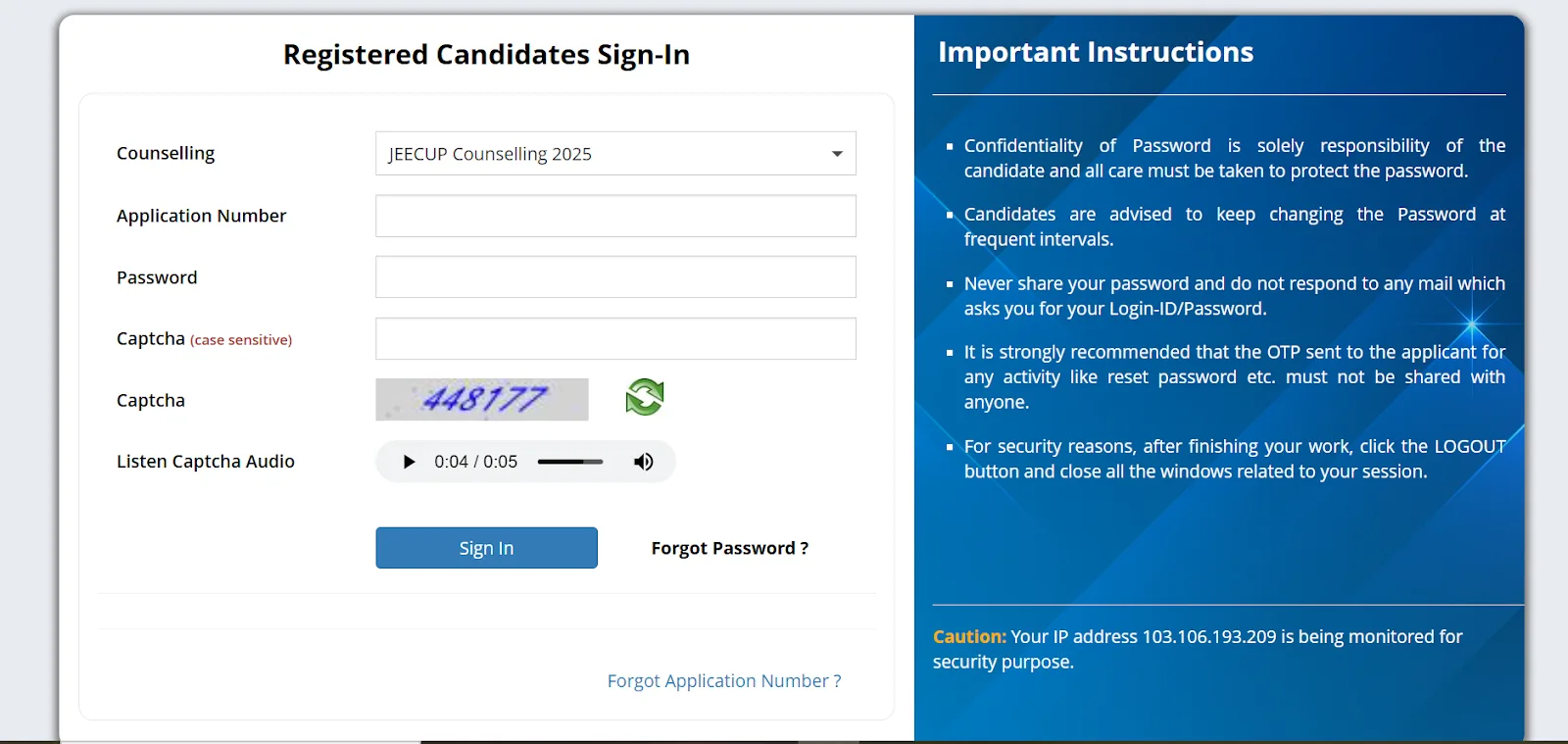Click the audio time display 0:04 / 0:05
The width and height of the screenshot is (1568, 744).
point(476,461)
